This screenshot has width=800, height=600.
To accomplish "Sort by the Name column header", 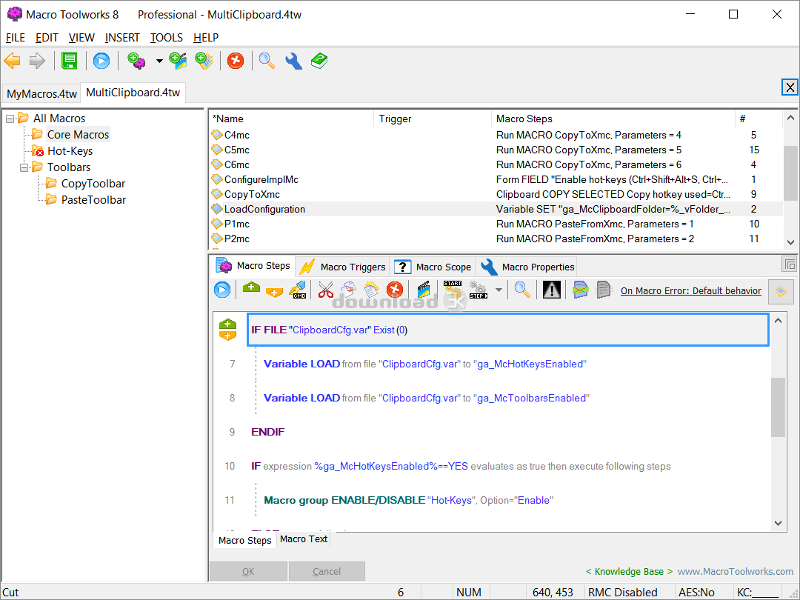I will [x=292, y=119].
